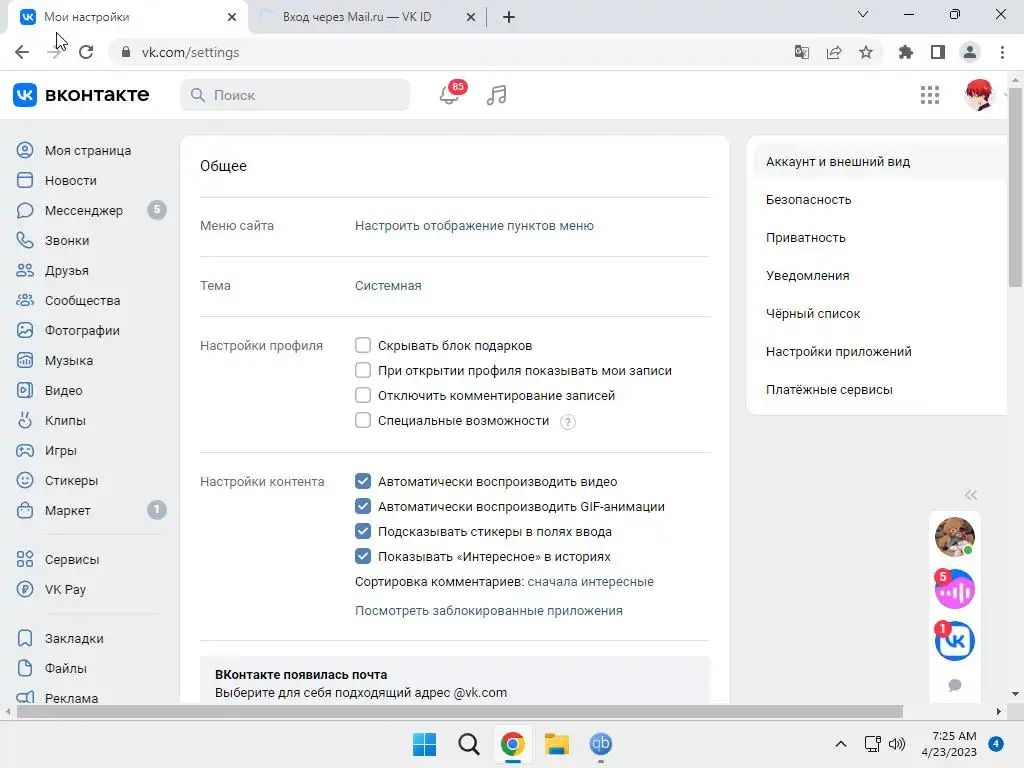Click the Новости sidebar icon

(25, 180)
